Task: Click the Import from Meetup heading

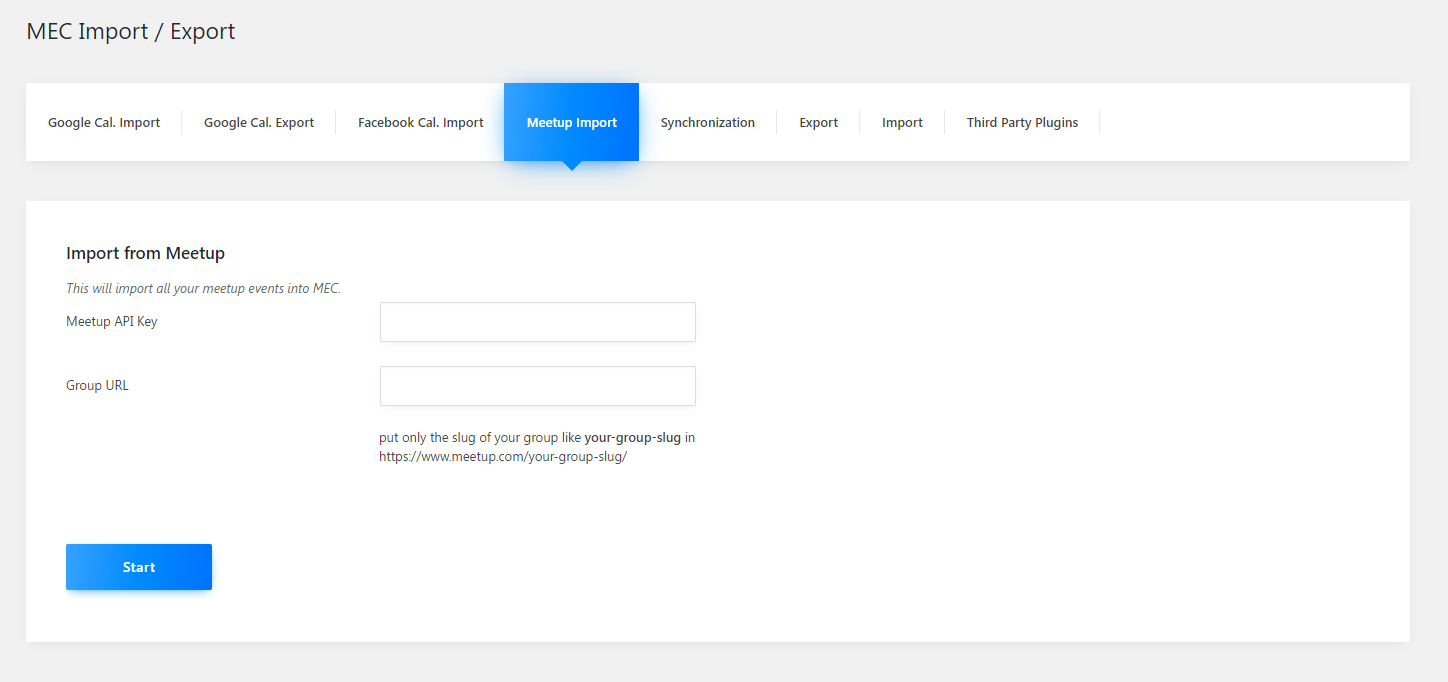Action: pos(146,253)
